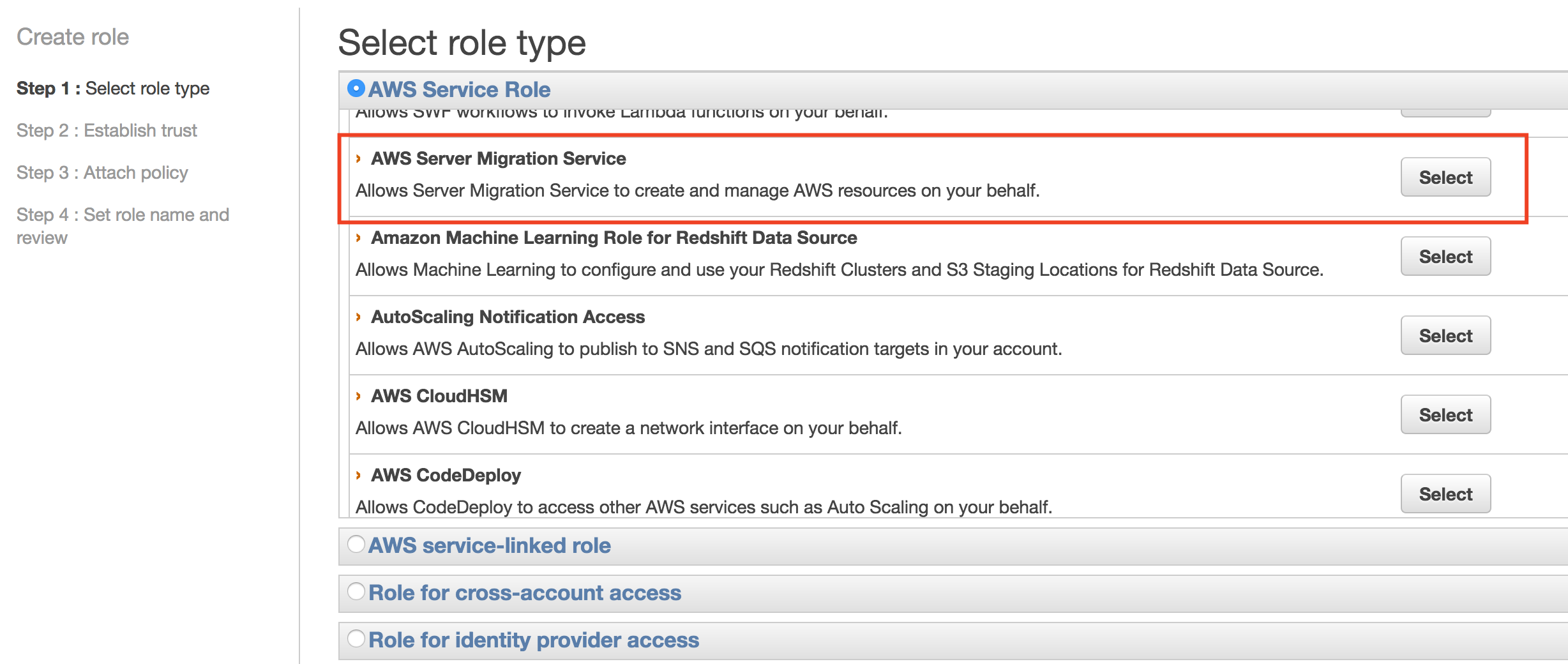Expand the AWS Server Migration Service chevron

pos(359,158)
